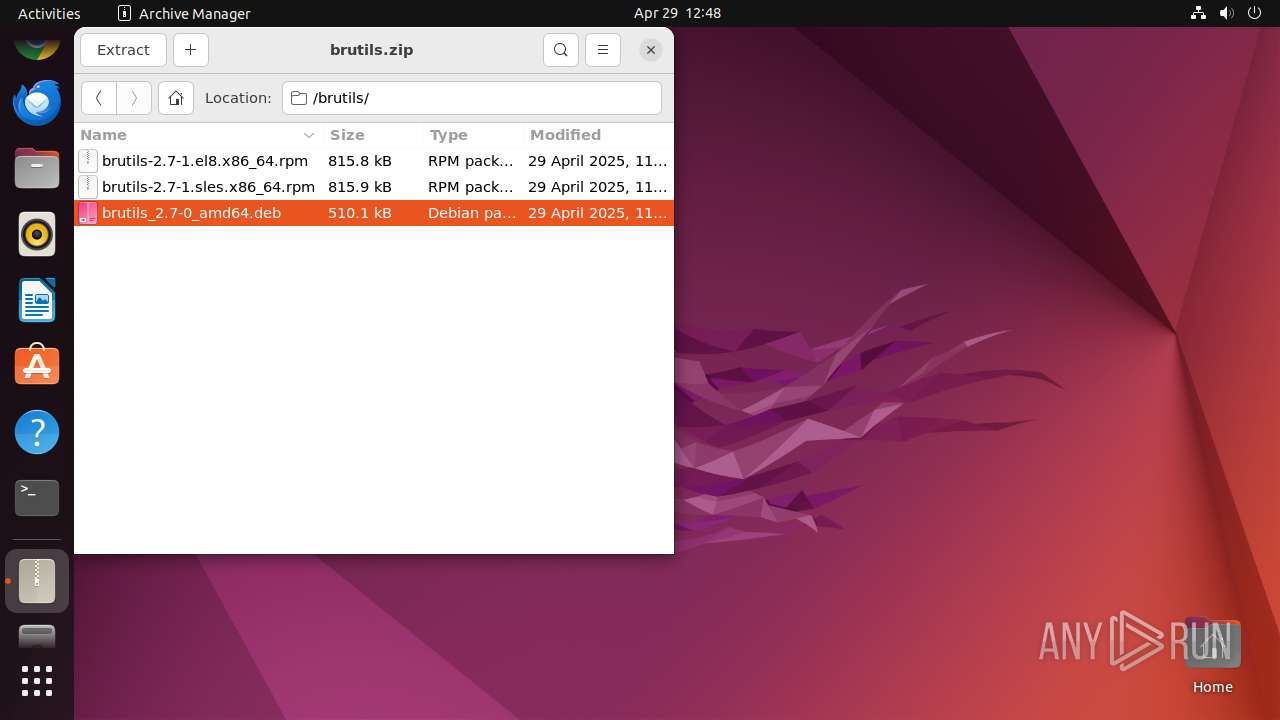Screen dimensions: 1280x720
Task: Select brutils-2.7-1.sles.x86_64.rpm file
Action: (x=374, y=187)
